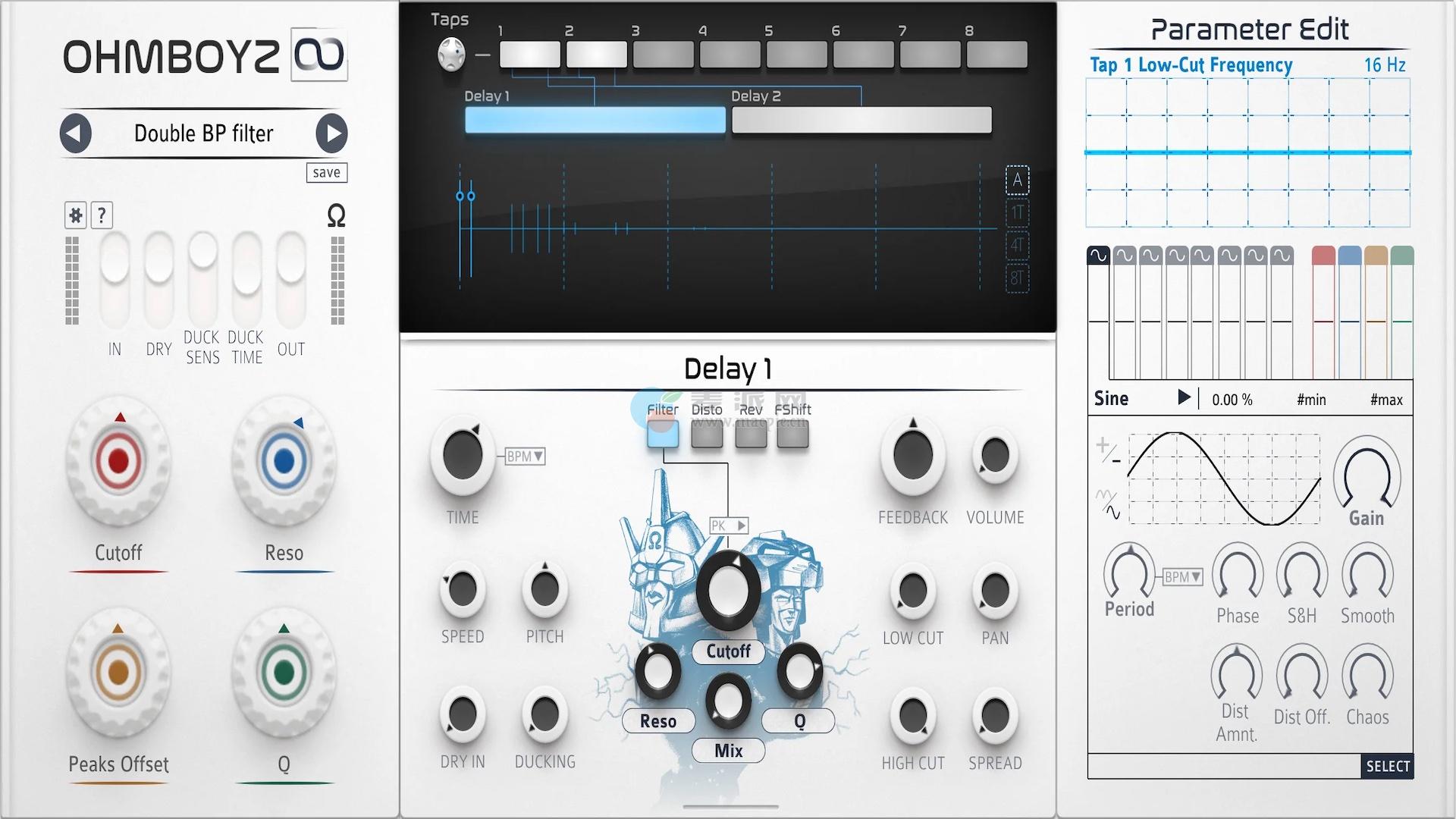Toggle the Disto effect button
The image size is (1456, 819).
[707, 435]
